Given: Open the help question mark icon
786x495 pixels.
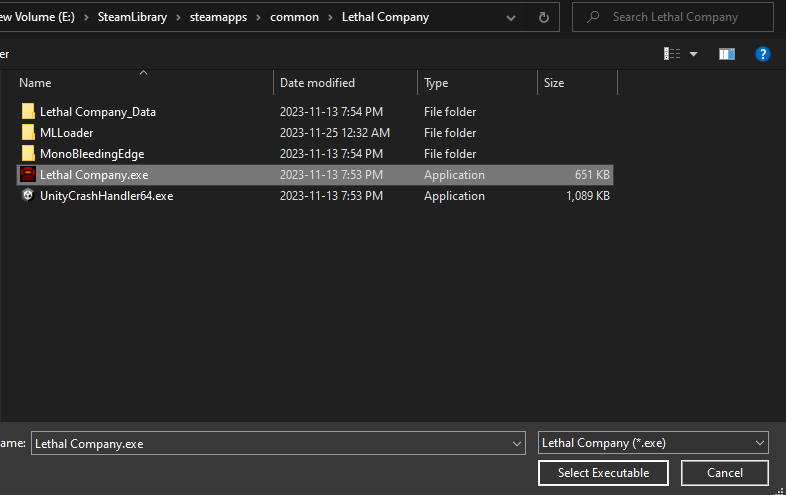Looking at the screenshot, I should [x=763, y=54].
